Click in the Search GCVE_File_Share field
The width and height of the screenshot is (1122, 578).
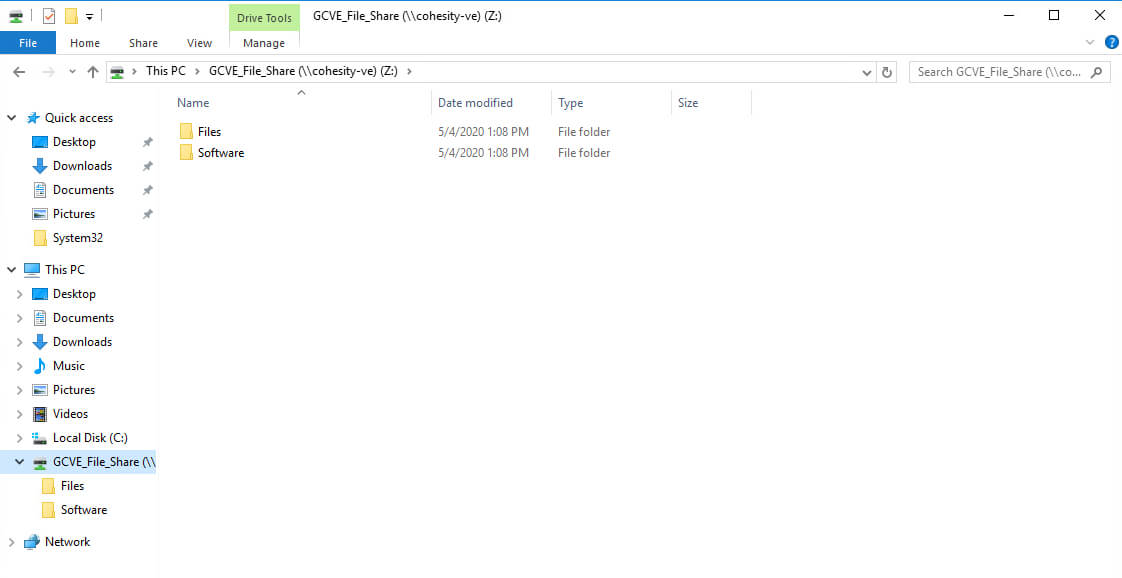tap(998, 72)
